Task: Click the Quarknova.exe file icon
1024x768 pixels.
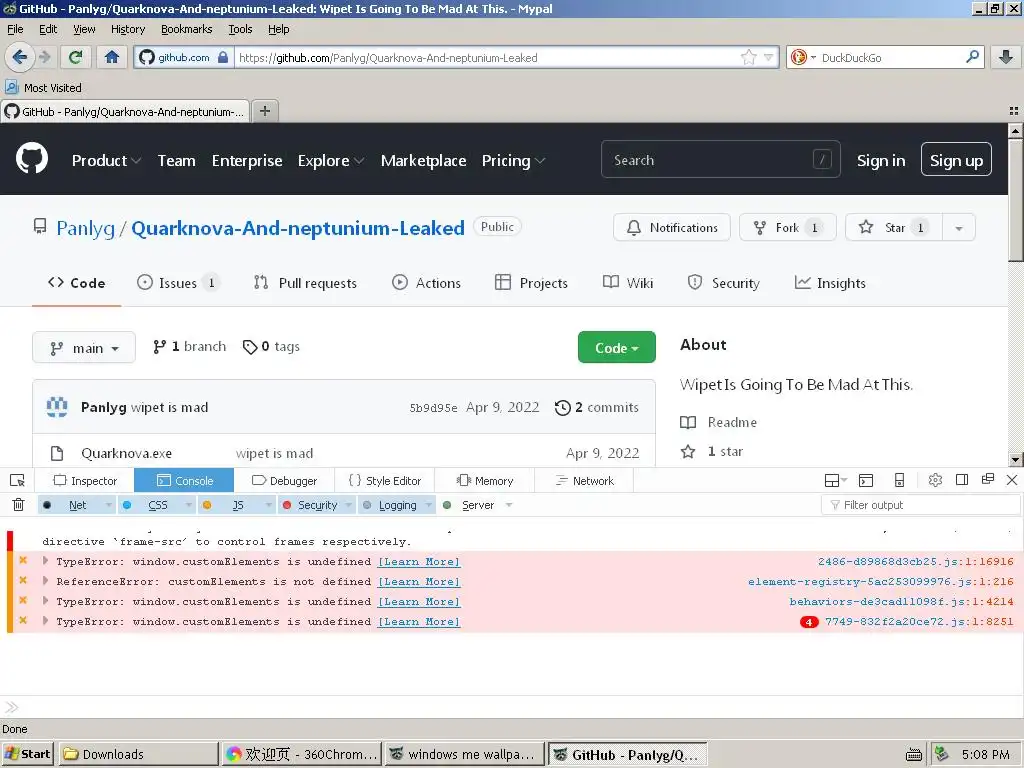Action: [x=57, y=453]
